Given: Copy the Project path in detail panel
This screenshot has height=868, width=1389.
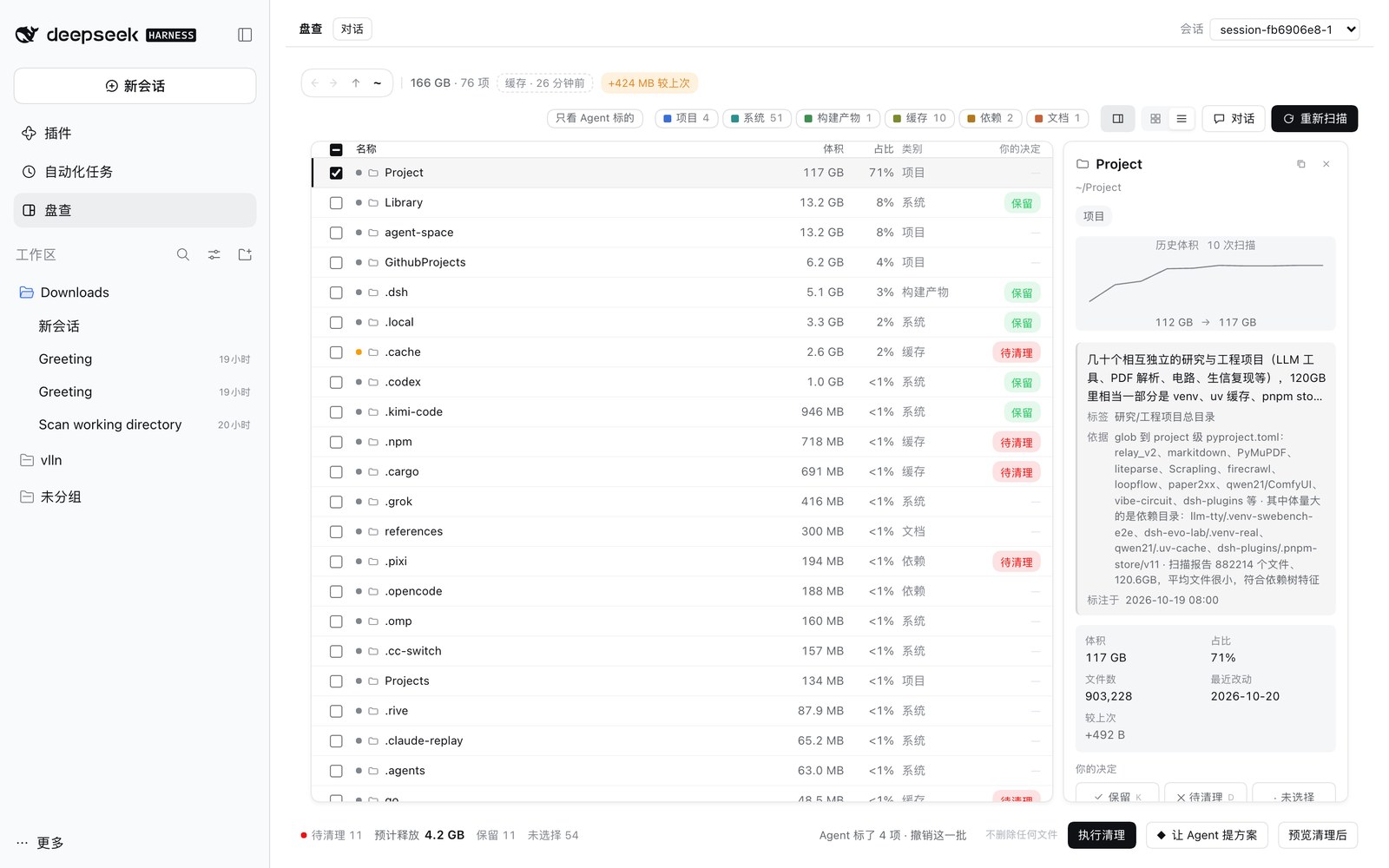Looking at the screenshot, I should point(1300,164).
